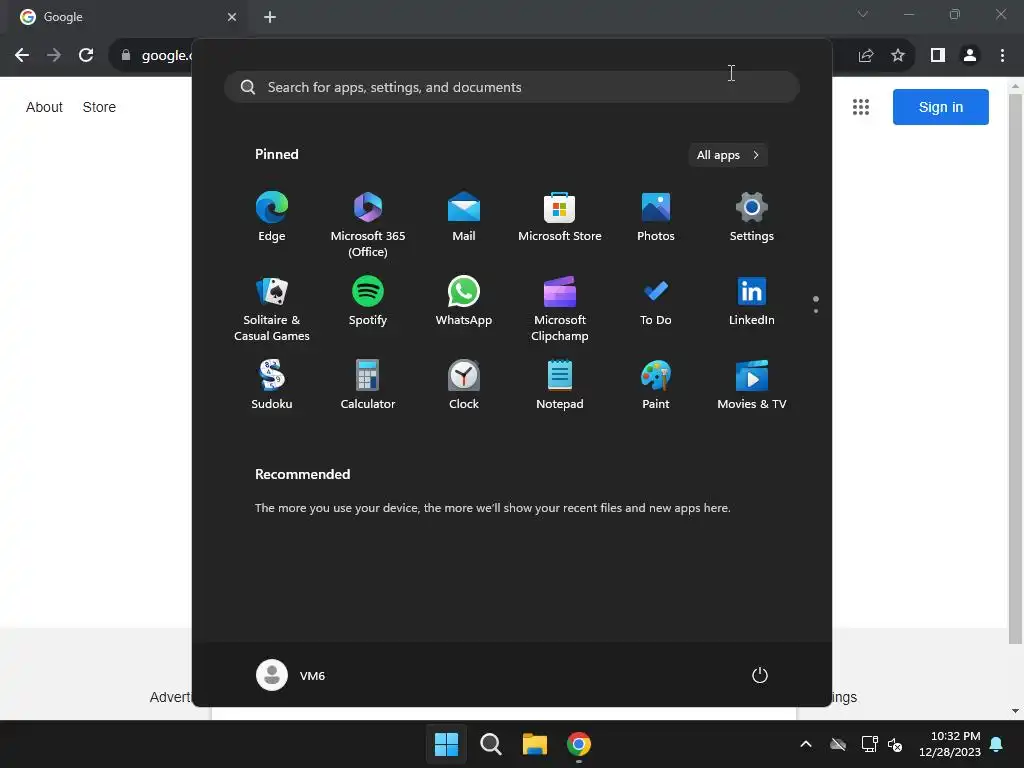Open network status tray icon
1024x768 pixels.
869,744
